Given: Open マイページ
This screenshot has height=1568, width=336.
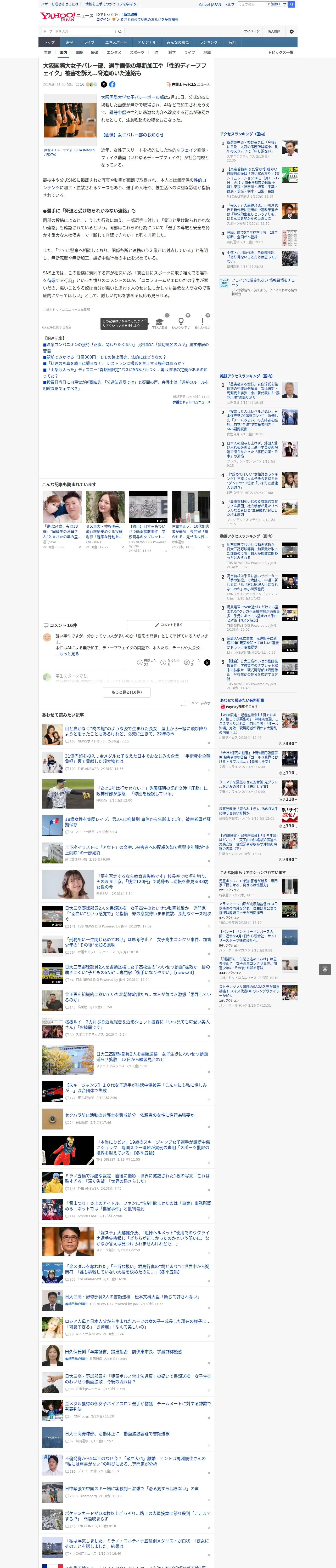Looking at the screenshot, I should (251, 31).
